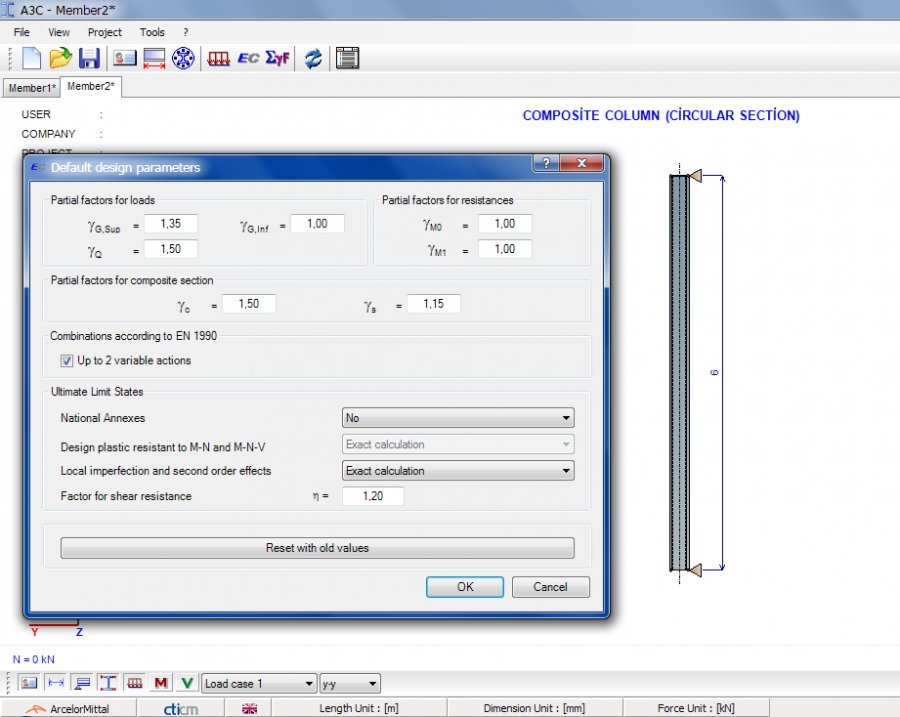
Task: Open the results table report icon
Action: click(347, 58)
